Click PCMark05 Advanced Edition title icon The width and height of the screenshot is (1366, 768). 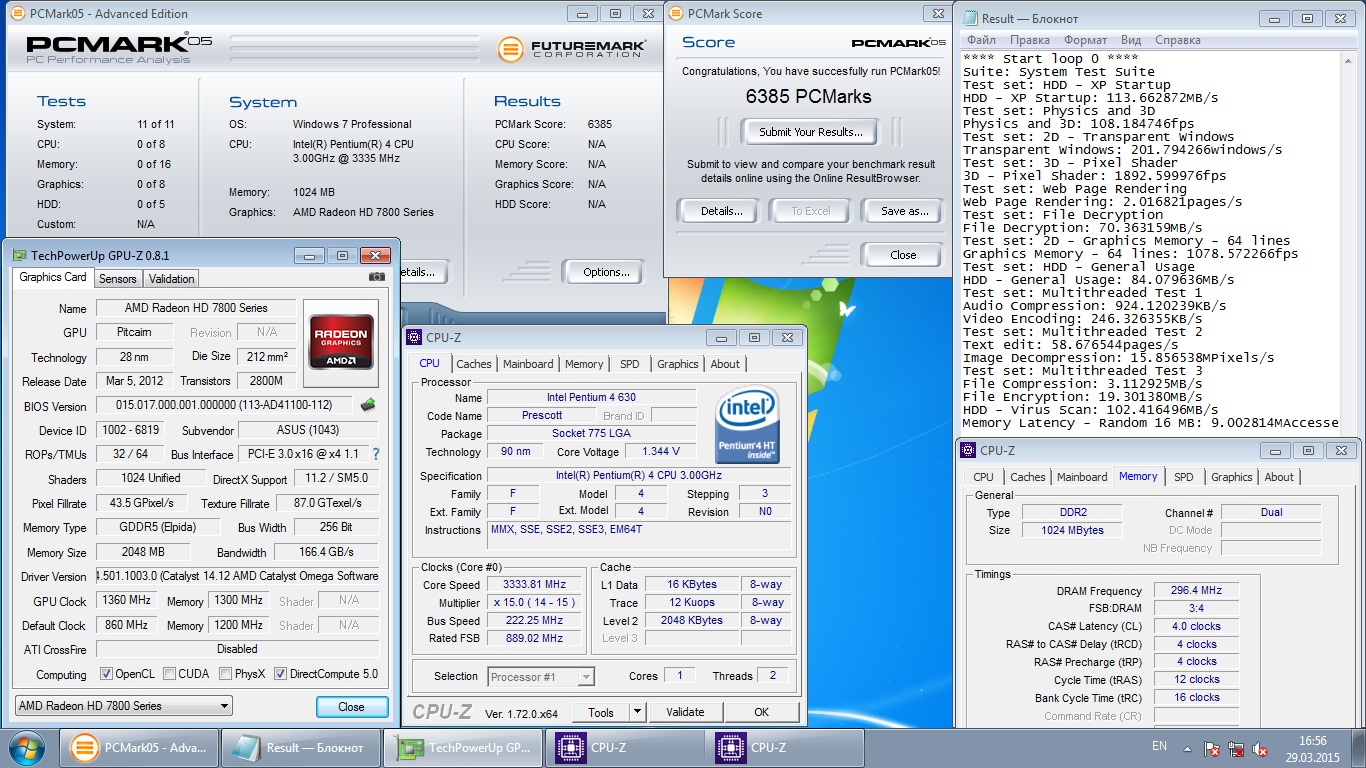coord(16,14)
